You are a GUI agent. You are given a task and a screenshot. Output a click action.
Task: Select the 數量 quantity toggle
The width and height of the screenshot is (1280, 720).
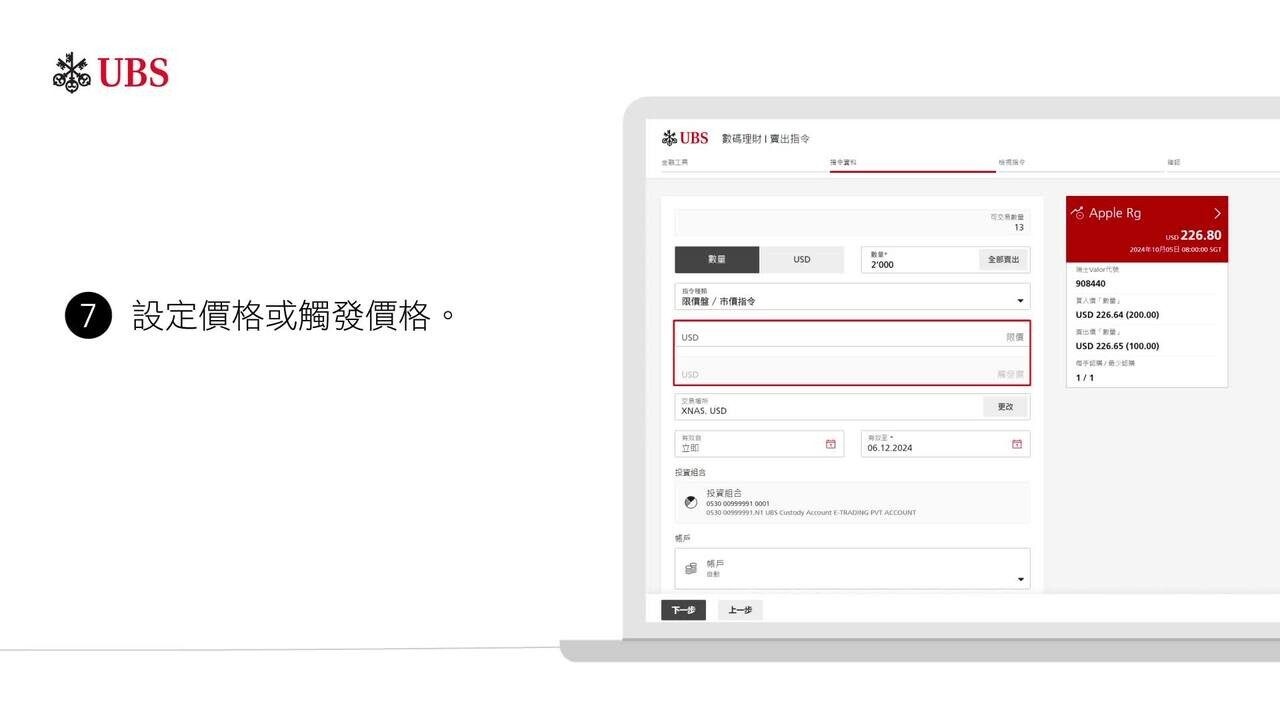pyautogui.click(x=717, y=260)
